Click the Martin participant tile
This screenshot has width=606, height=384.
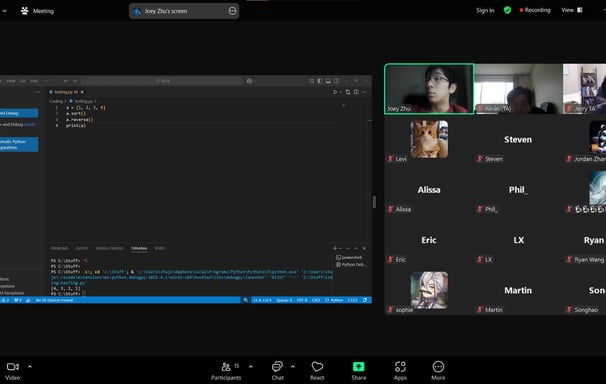tap(518, 290)
